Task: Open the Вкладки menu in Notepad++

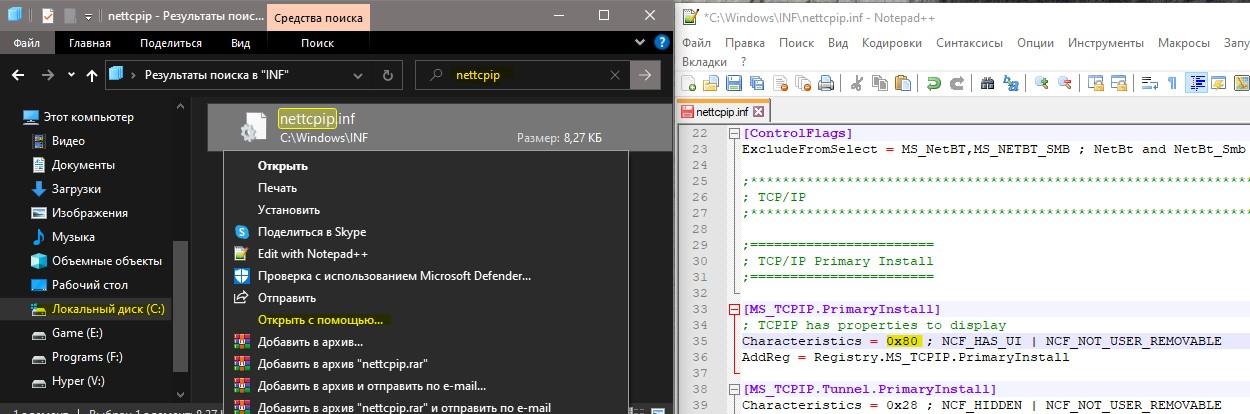Action: (x=704, y=62)
